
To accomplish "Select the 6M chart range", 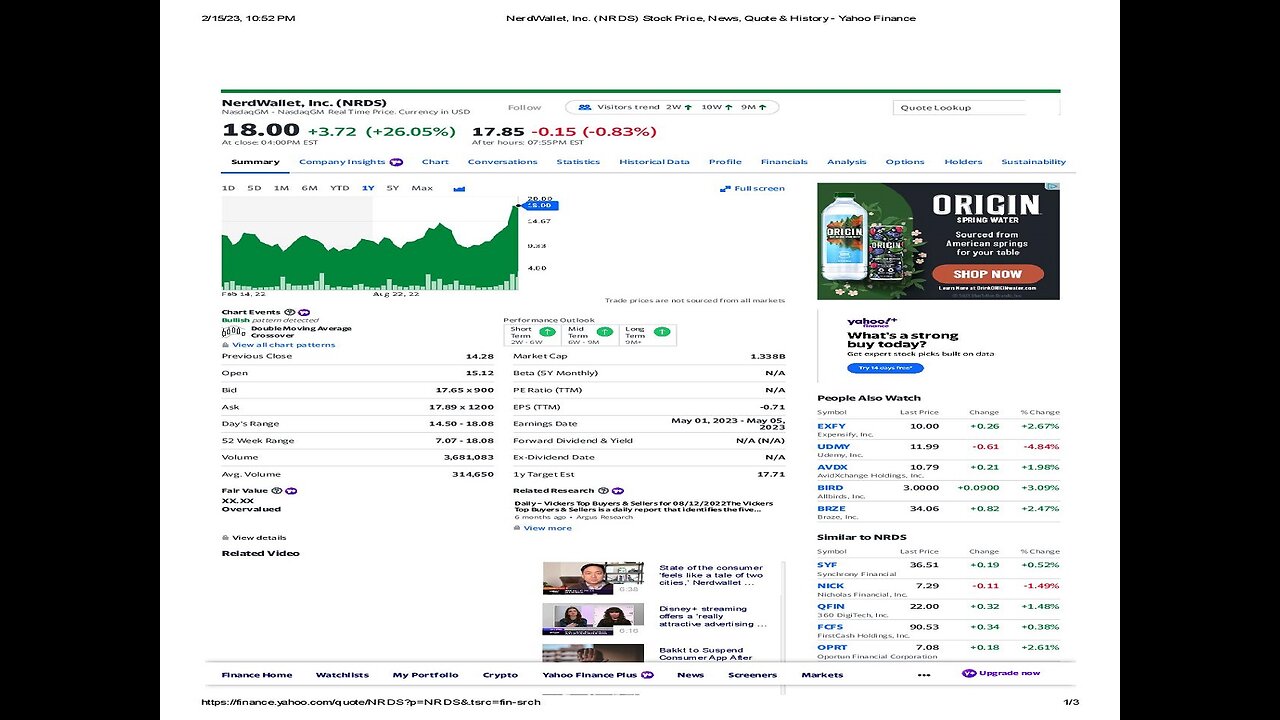I will [309, 188].
